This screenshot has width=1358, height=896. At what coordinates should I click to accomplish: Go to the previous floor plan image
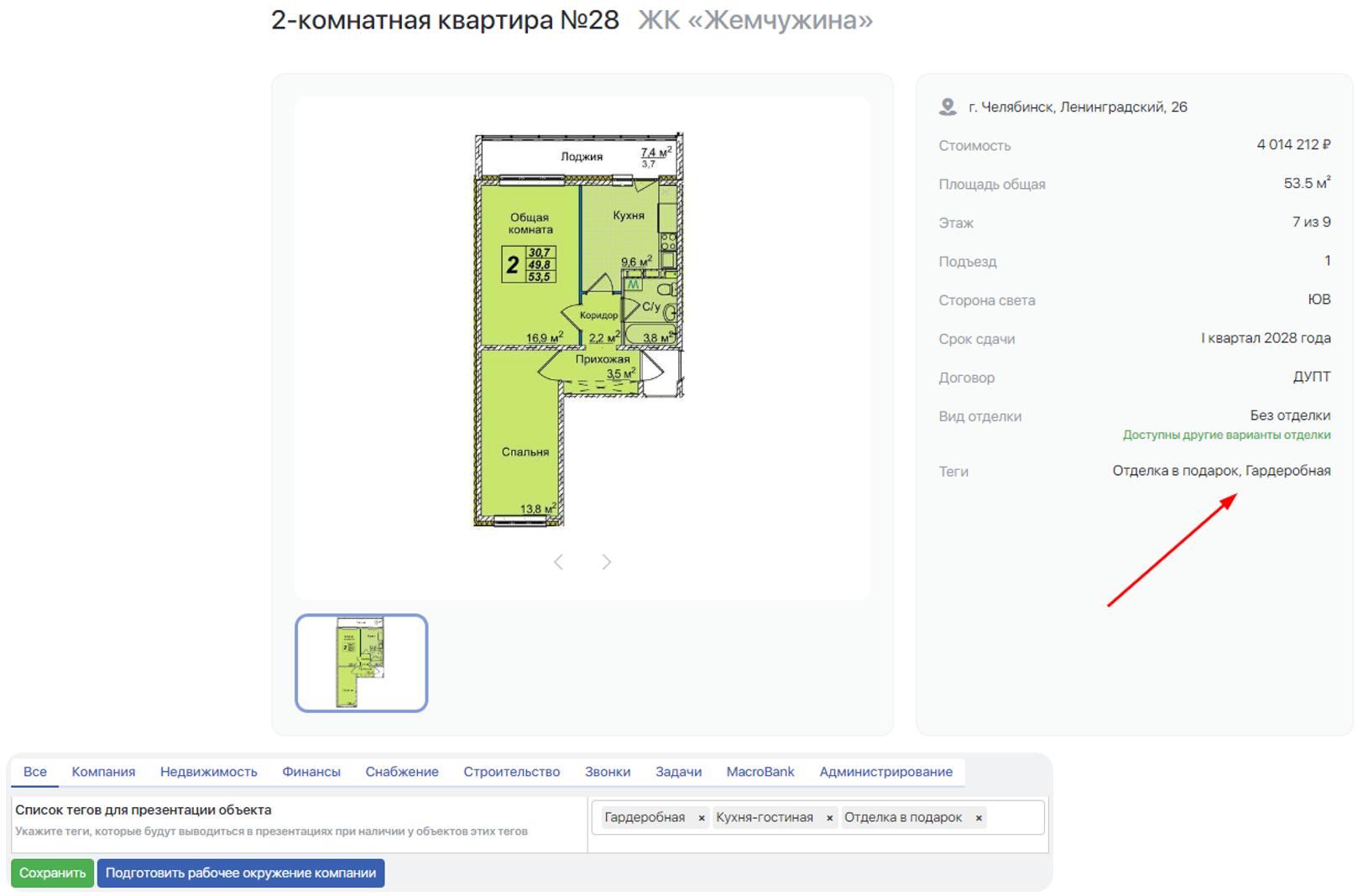coord(559,562)
